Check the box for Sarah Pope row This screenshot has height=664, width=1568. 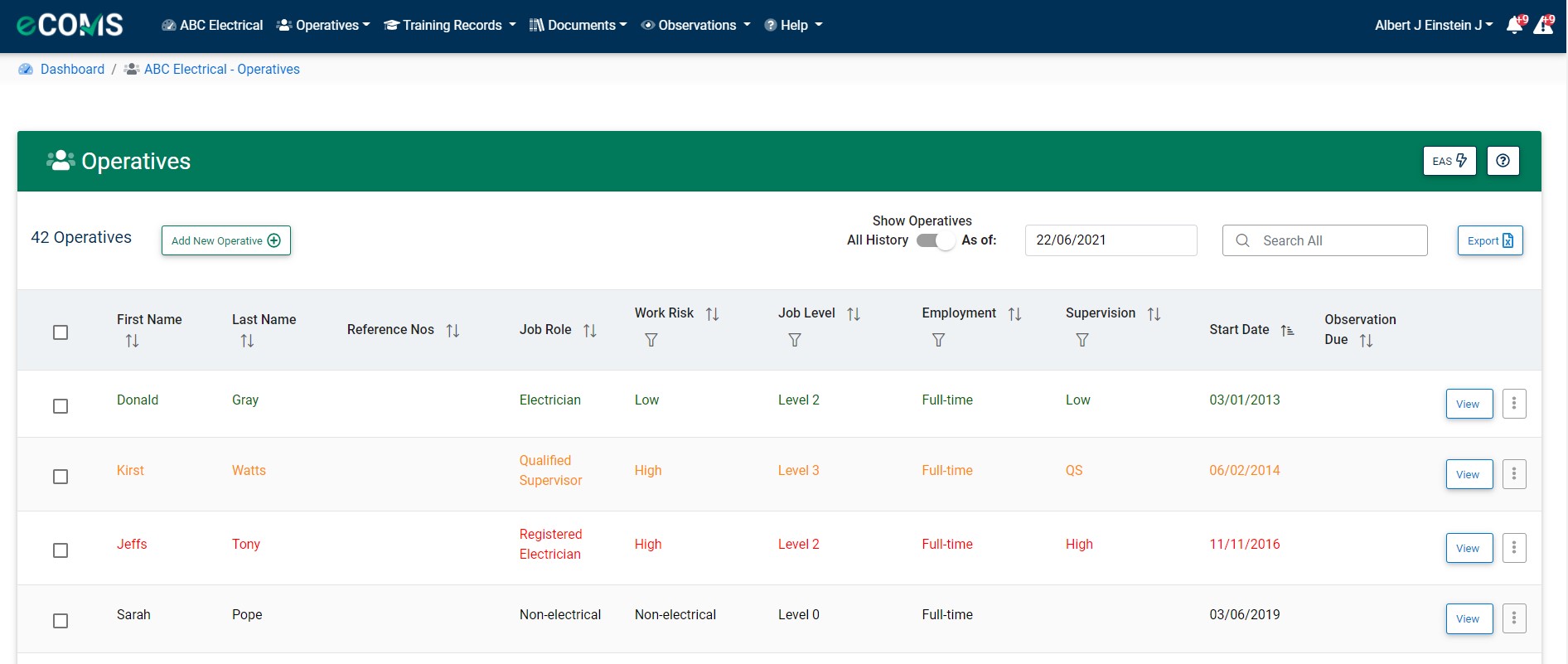click(60, 621)
